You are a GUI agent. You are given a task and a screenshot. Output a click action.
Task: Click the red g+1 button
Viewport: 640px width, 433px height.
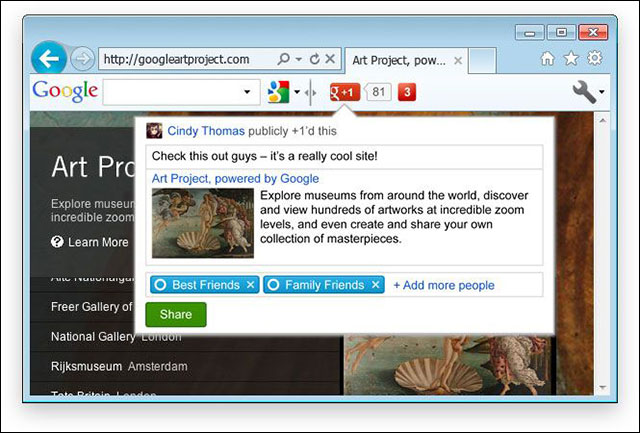(x=345, y=92)
